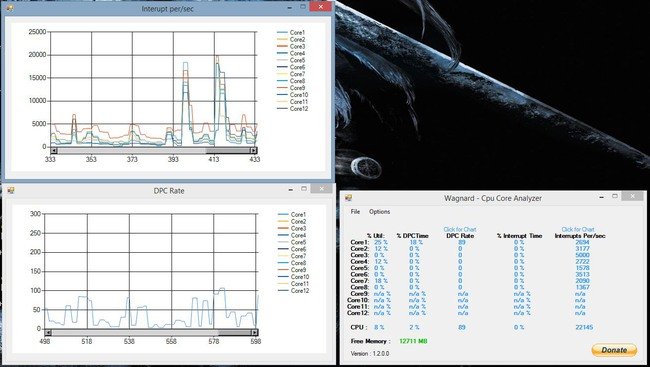The width and height of the screenshot is (650, 367).
Task: Click Core7 utilization value '18 %'
Action: (x=381, y=281)
